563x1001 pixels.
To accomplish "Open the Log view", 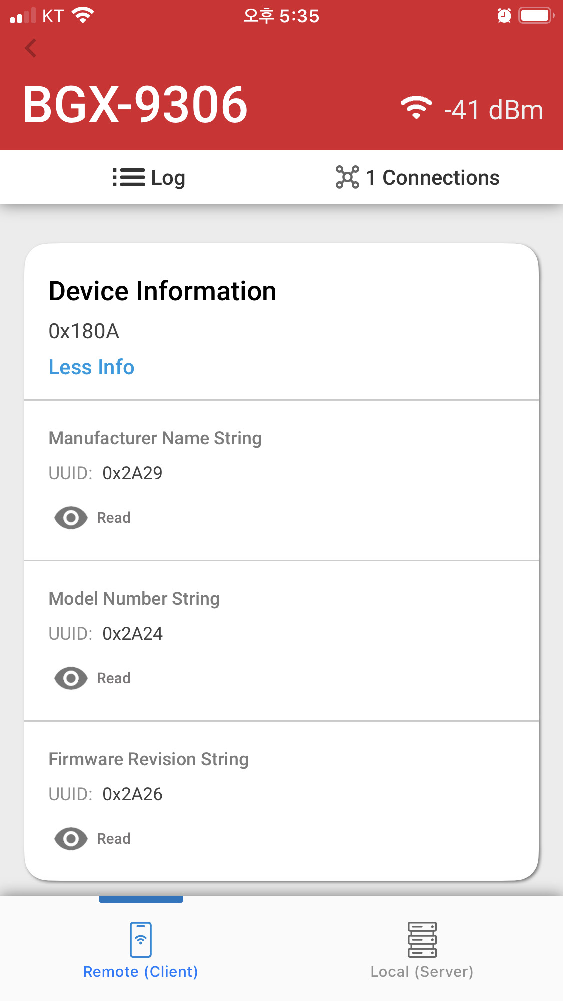I will pyautogui.click(x=149, y=177).
